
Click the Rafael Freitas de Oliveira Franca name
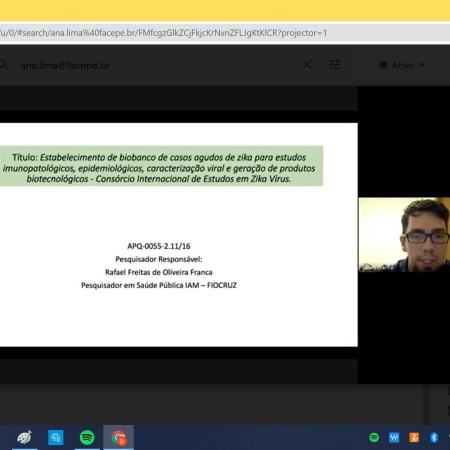click(x=159, y=272)
